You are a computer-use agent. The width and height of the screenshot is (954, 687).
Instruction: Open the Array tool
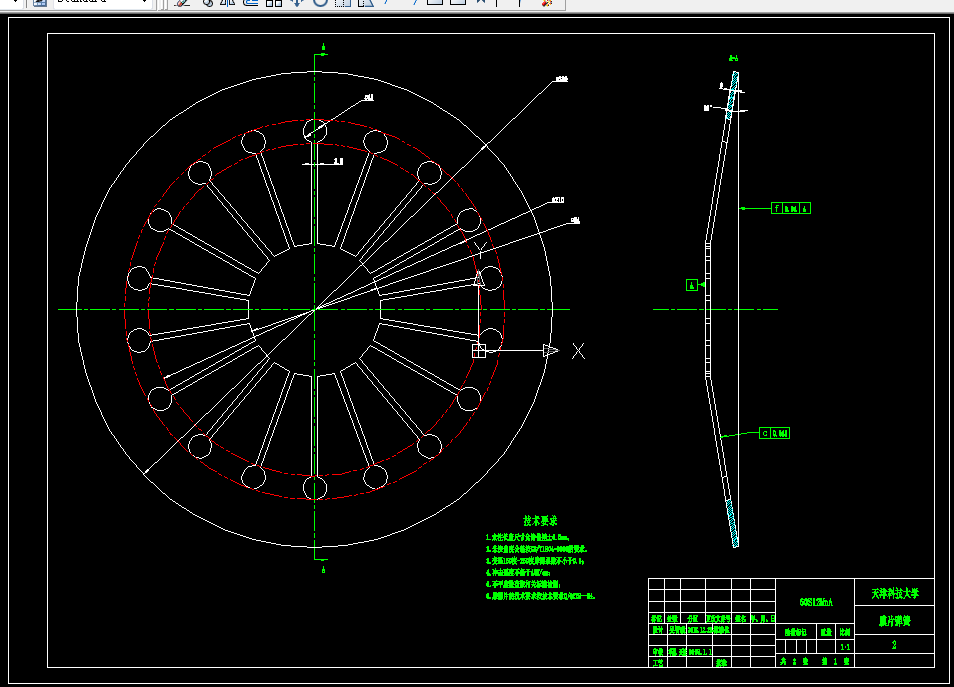274,3
